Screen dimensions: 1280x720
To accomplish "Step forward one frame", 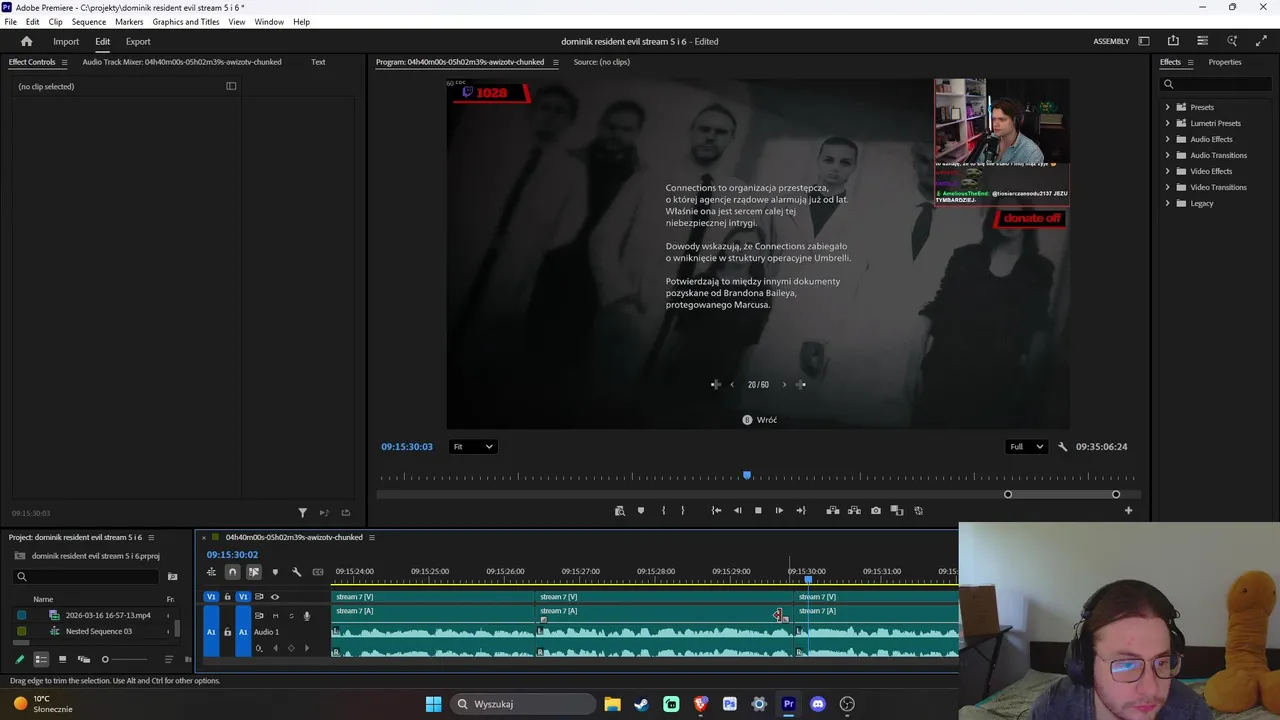I will (779, 510).
